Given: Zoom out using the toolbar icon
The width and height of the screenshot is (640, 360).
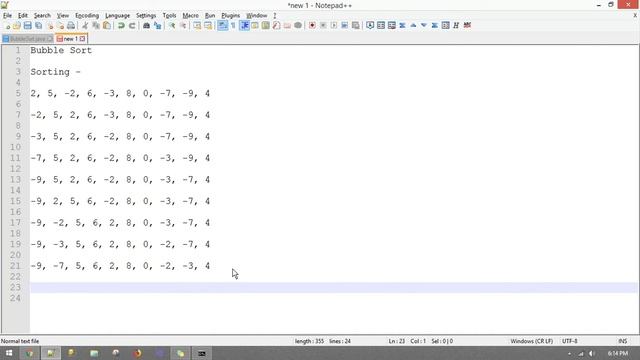Looking at the screenshot, I should [183, 26].
